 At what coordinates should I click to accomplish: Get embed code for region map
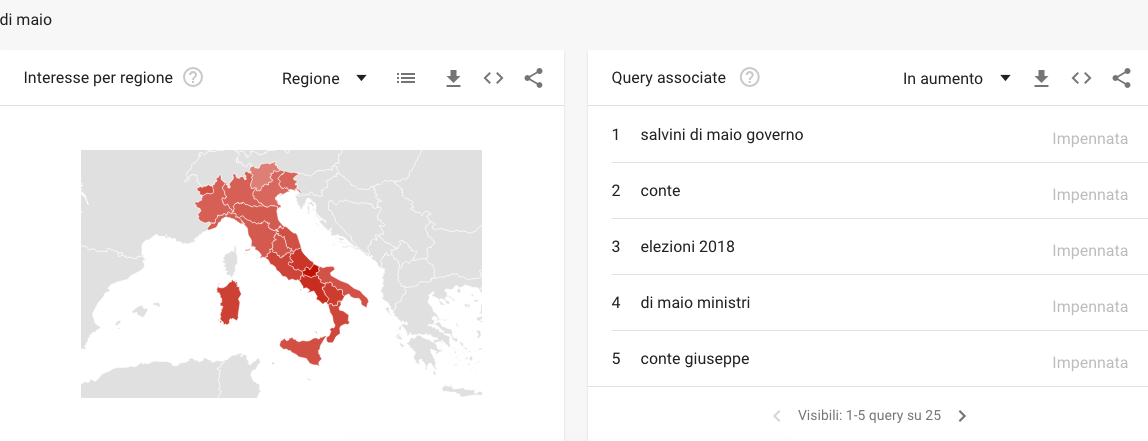click(493, 78)
